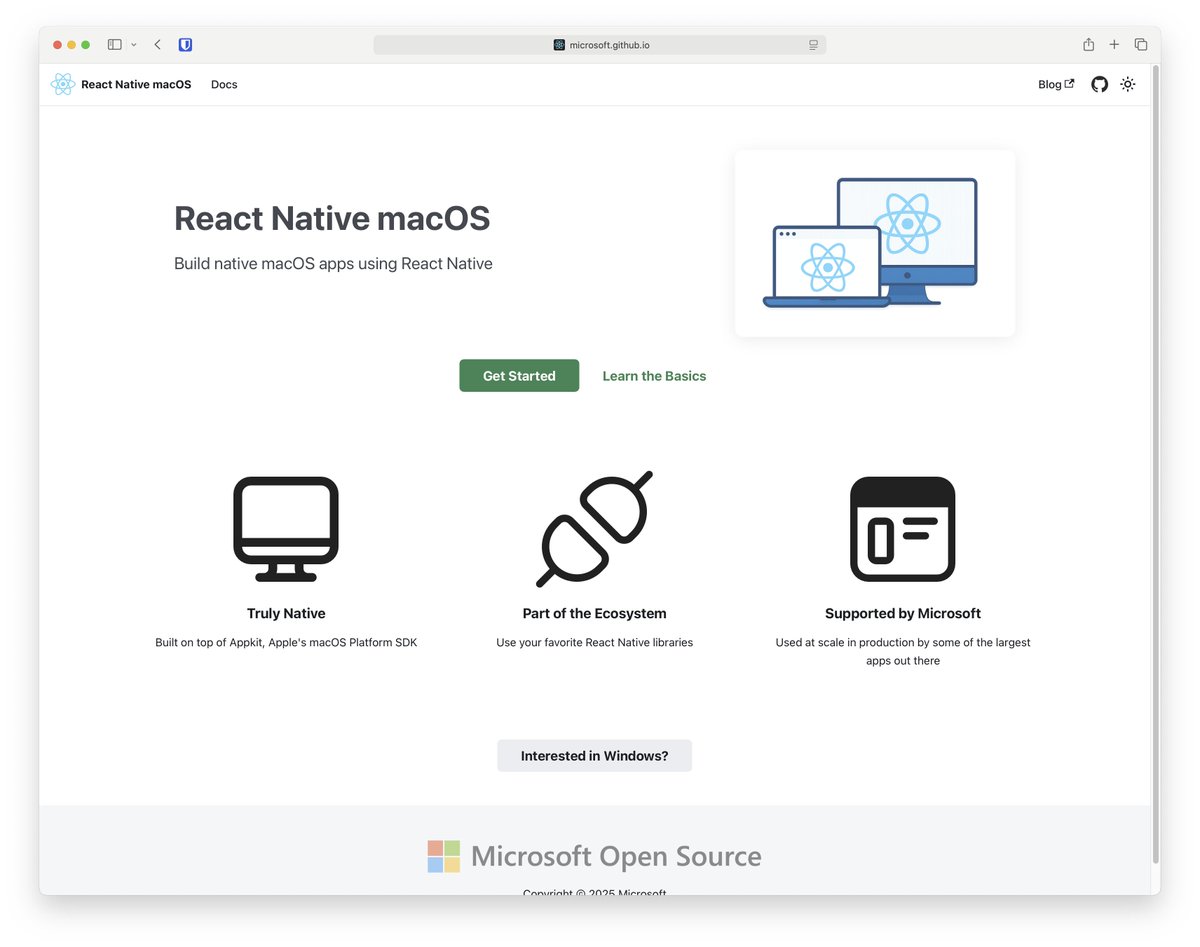1200x947 pixels.
Task: Click the Part of the Ecosystem heading
Action: pyautogui.click(x=594, y=613)
